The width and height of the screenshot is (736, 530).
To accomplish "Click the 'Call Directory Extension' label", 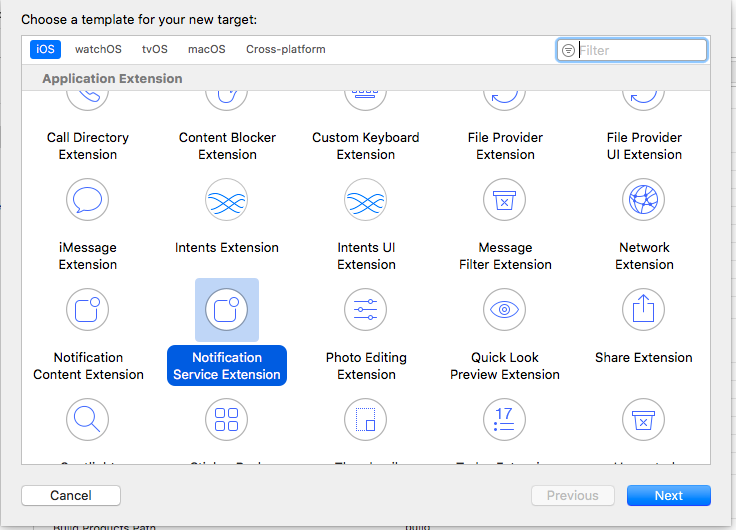I will (88, 146).
